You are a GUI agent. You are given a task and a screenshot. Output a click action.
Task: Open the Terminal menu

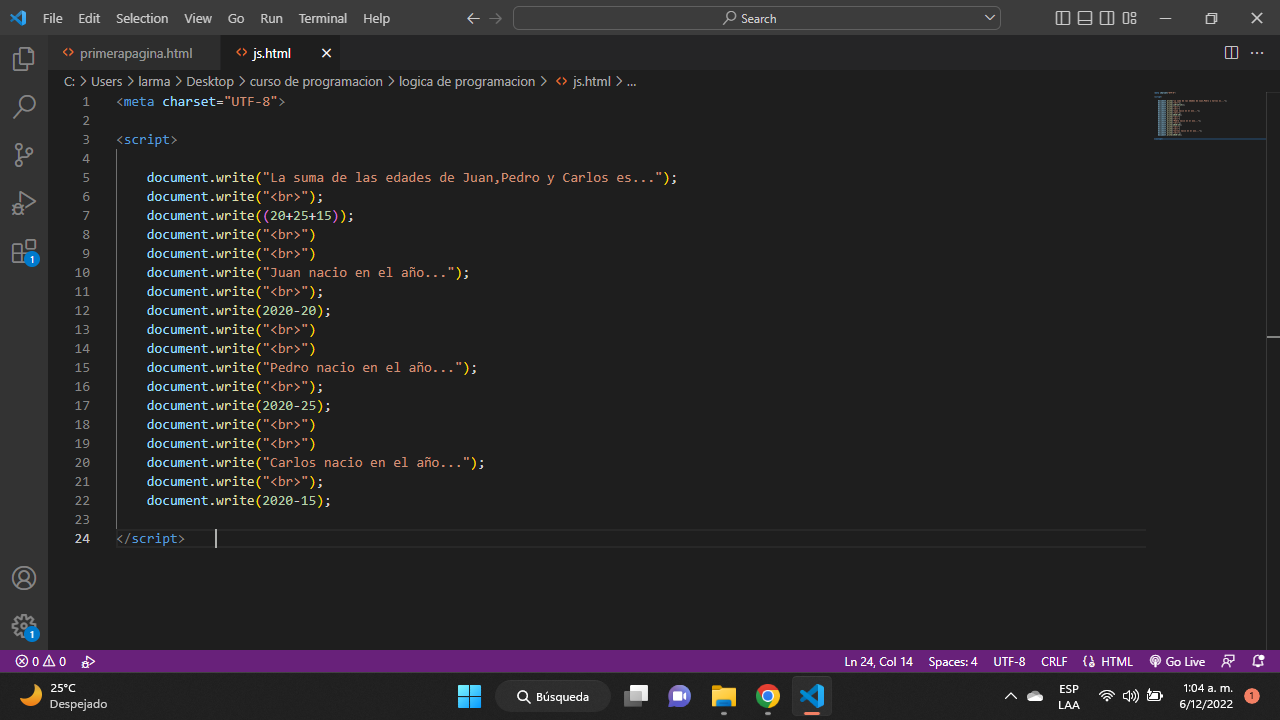click(323, 18)
